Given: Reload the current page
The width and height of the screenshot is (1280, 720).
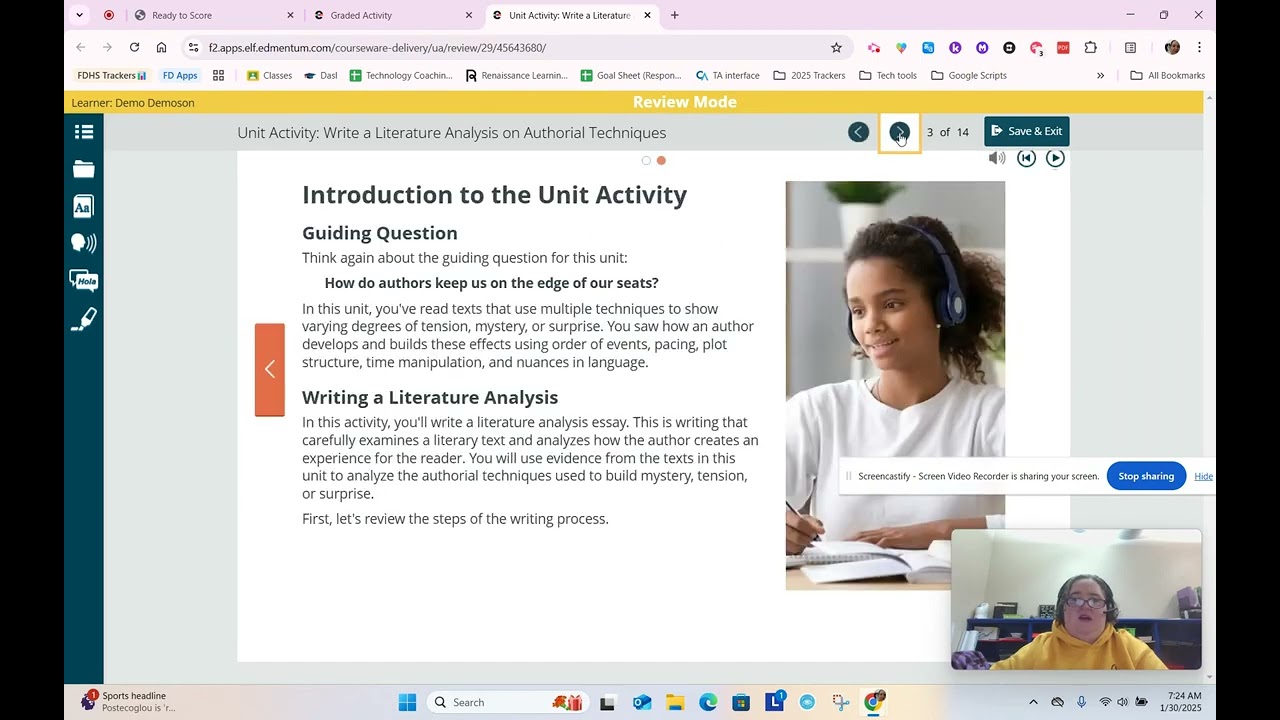Looking at the screenshot, I should (134, 47).
